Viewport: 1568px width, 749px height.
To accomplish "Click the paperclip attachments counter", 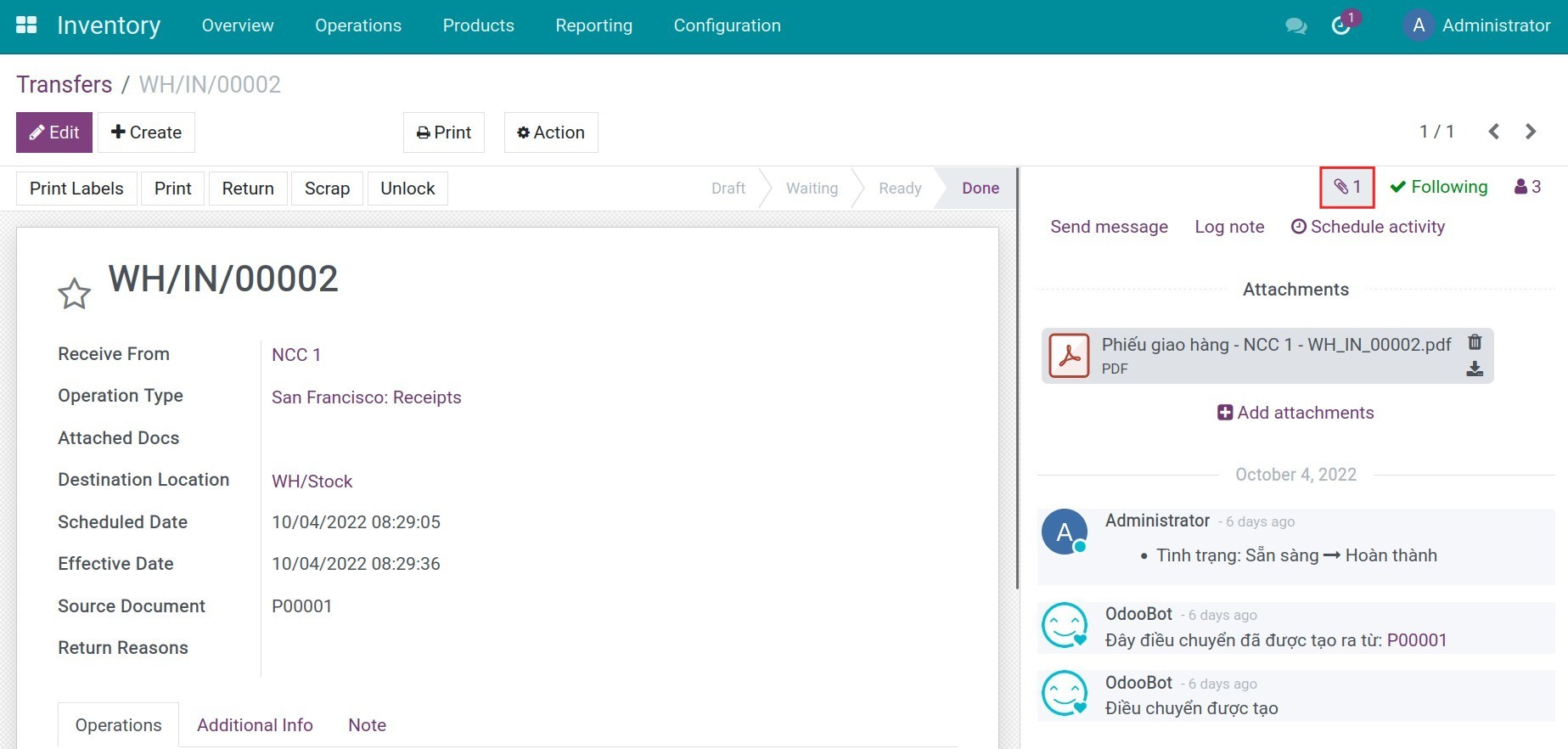I will [1346, 187].
